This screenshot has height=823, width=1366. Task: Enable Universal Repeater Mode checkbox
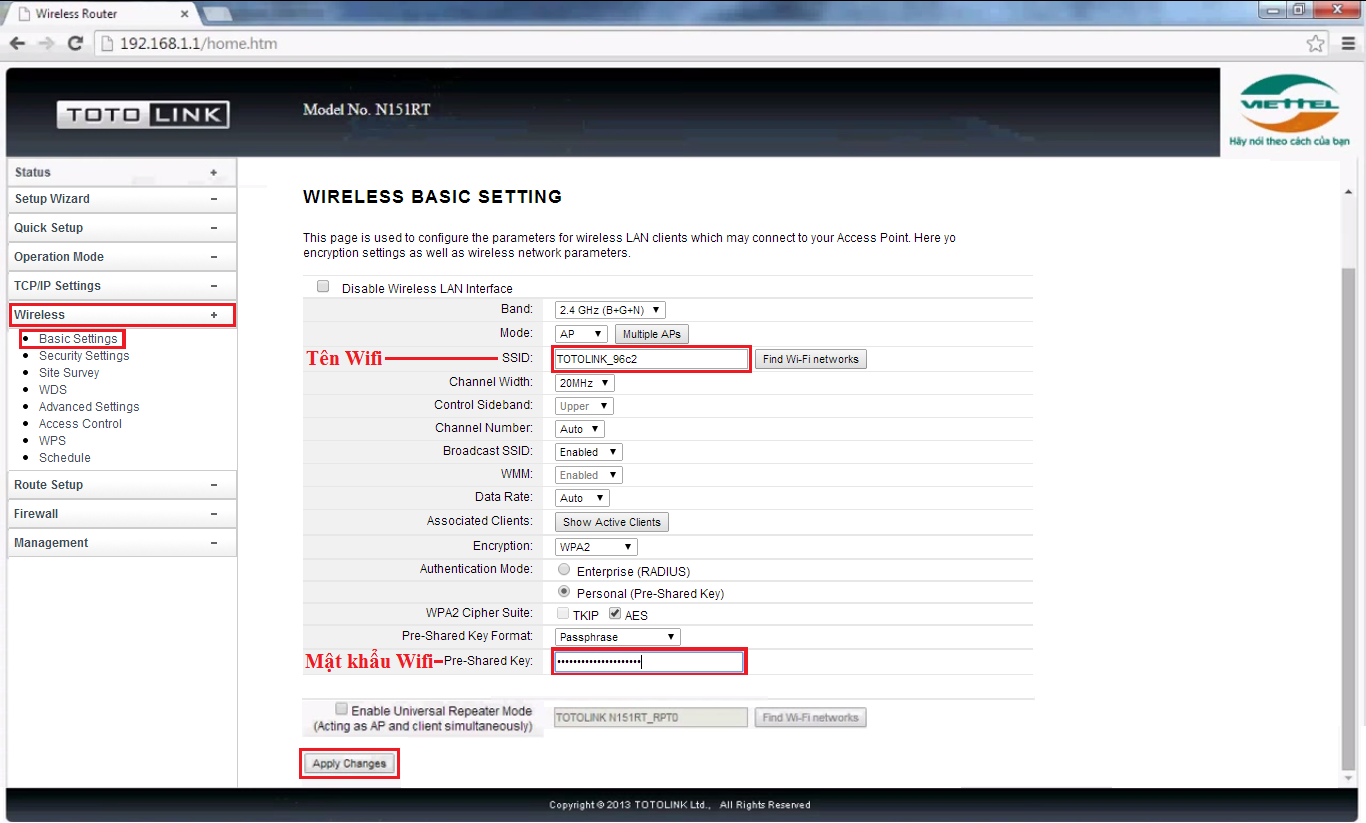342,709
